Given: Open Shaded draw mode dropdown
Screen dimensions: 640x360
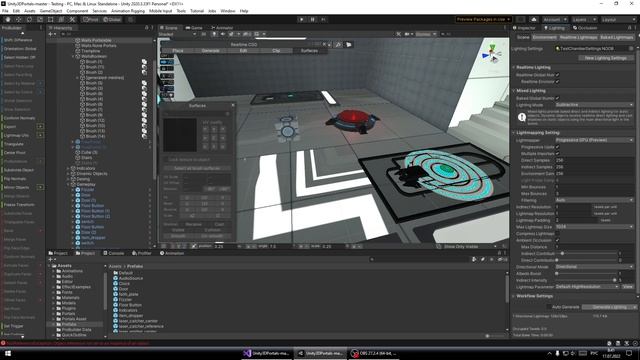Looking at the screenshot, I should coord(178,34).
